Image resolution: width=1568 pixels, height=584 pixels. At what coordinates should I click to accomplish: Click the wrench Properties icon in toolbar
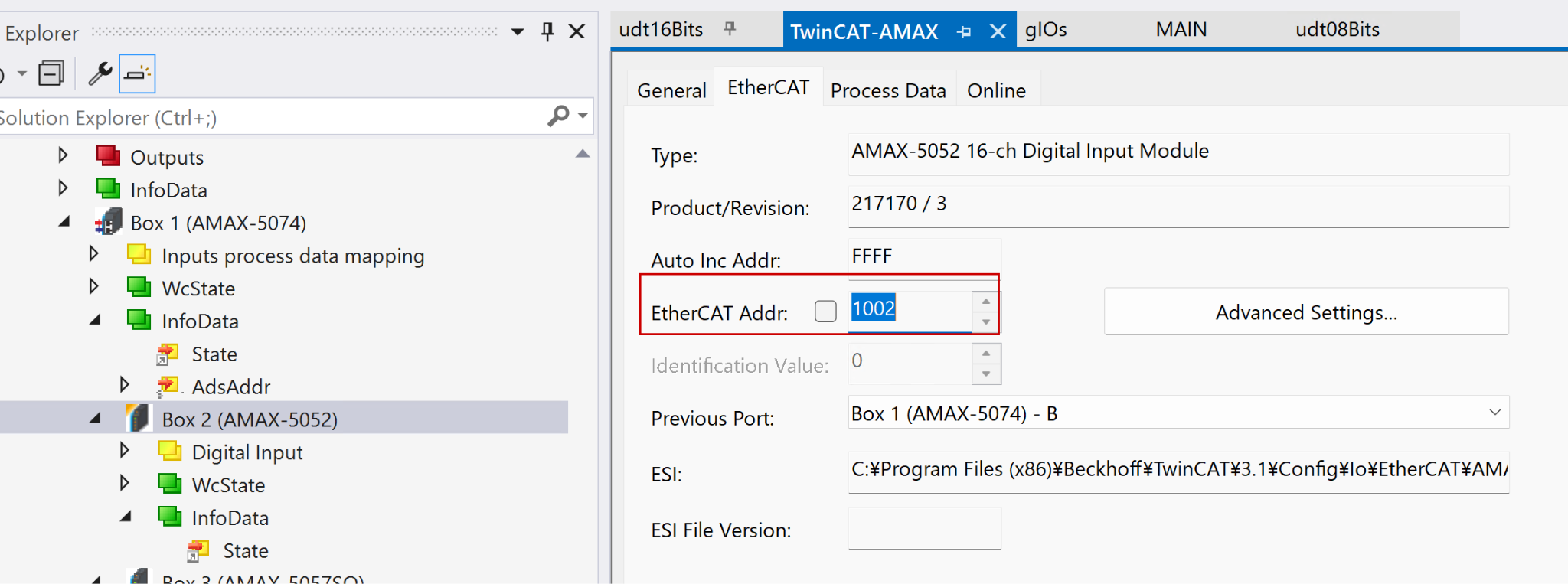coord(100,73)
